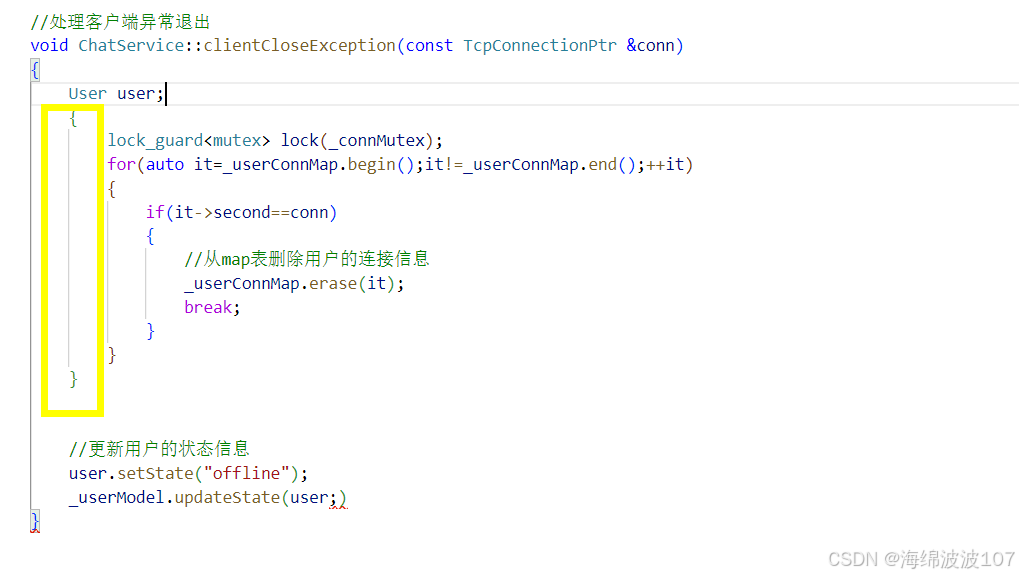
Task: Click 'clientCloseException' function name
Action: 299,45
